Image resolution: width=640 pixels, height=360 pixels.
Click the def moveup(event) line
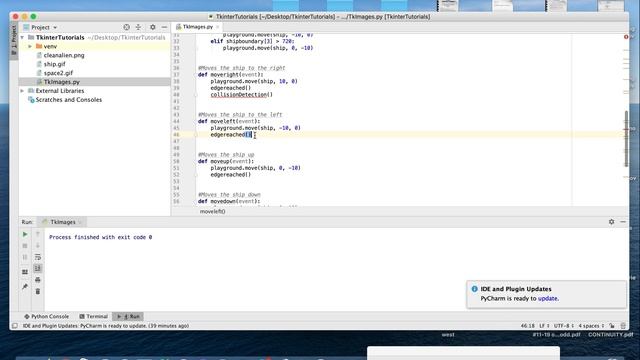[226, 161]
